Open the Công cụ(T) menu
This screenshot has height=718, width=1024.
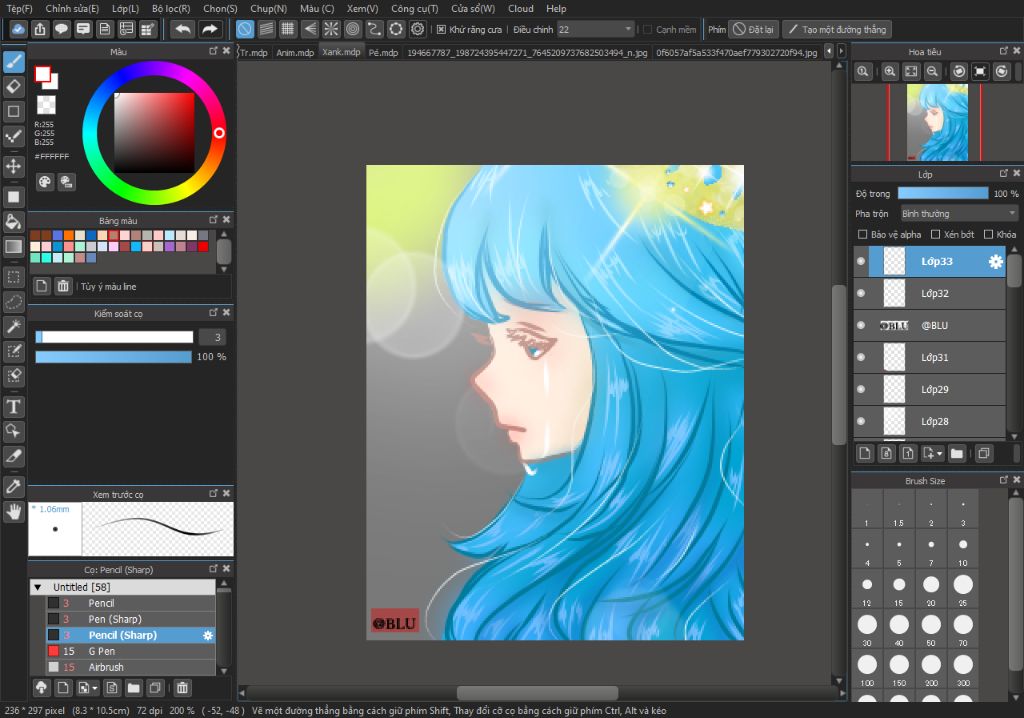415,8
